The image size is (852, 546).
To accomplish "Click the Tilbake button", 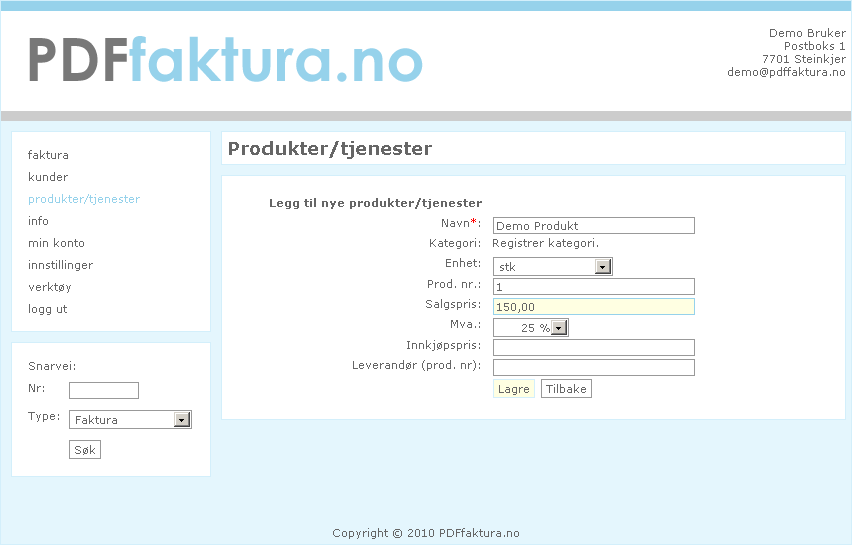I will (x=566, y=389).
